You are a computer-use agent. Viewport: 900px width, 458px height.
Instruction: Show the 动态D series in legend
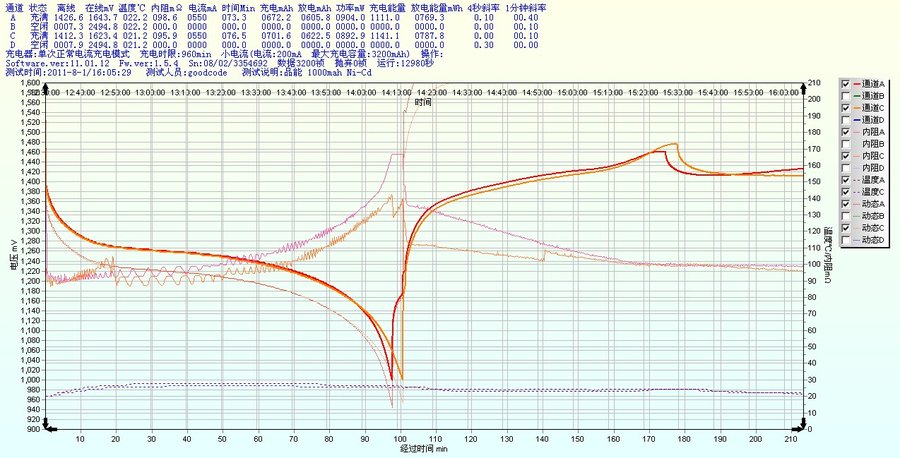pos(846,239)
